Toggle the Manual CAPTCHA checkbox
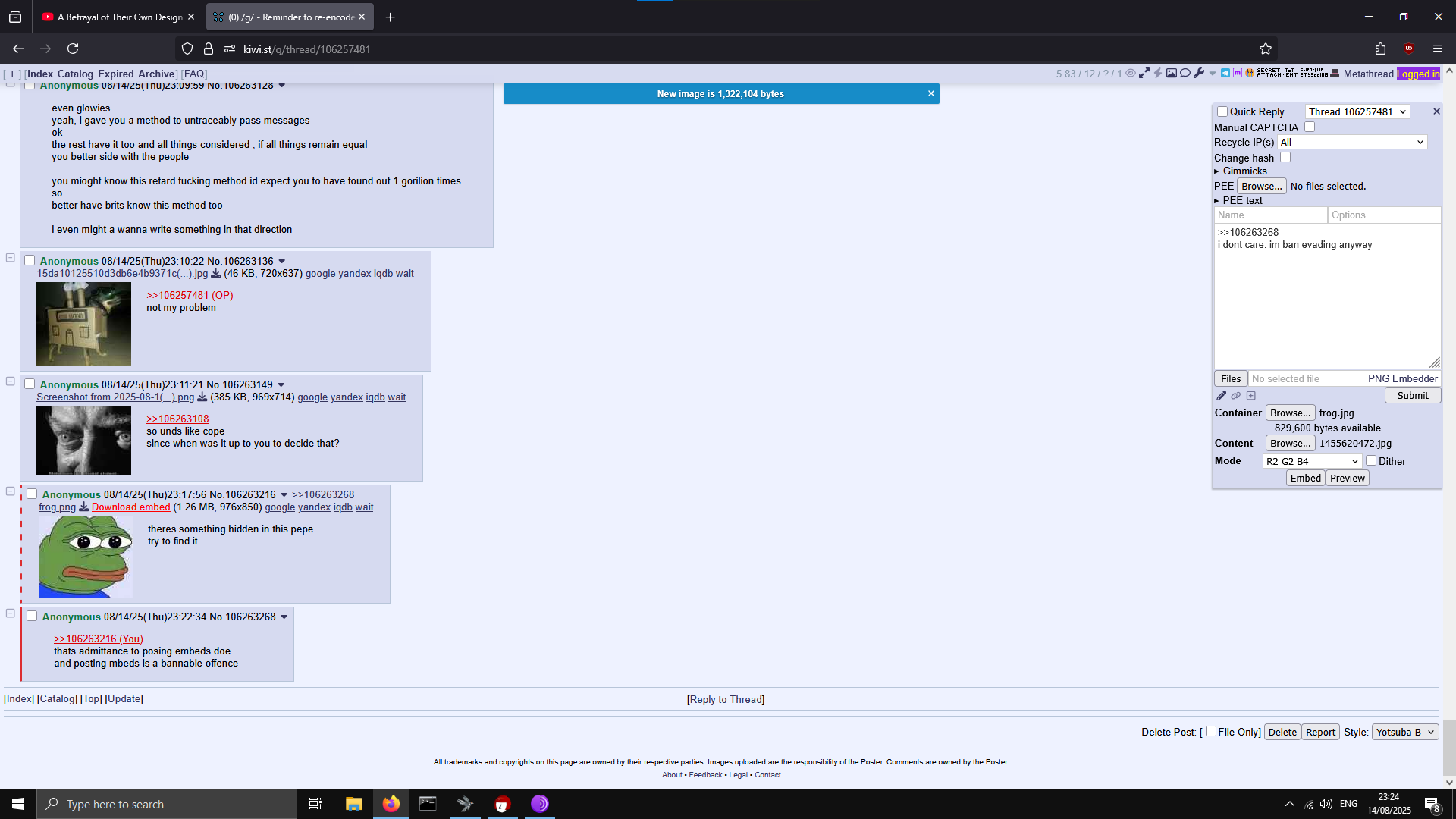 coord(1310,127)
